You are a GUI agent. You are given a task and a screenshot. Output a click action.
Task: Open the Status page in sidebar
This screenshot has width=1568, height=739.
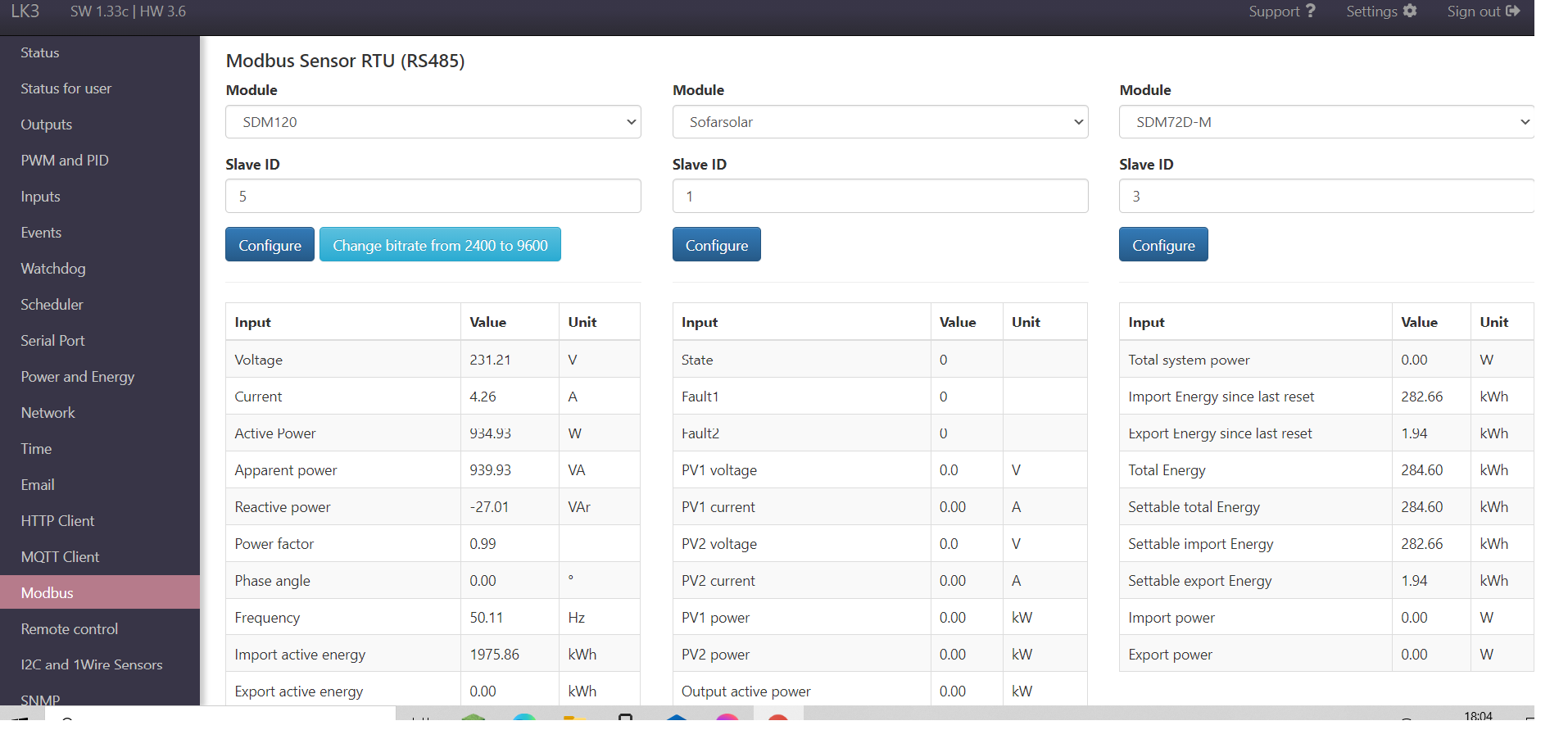pos(40,52)
